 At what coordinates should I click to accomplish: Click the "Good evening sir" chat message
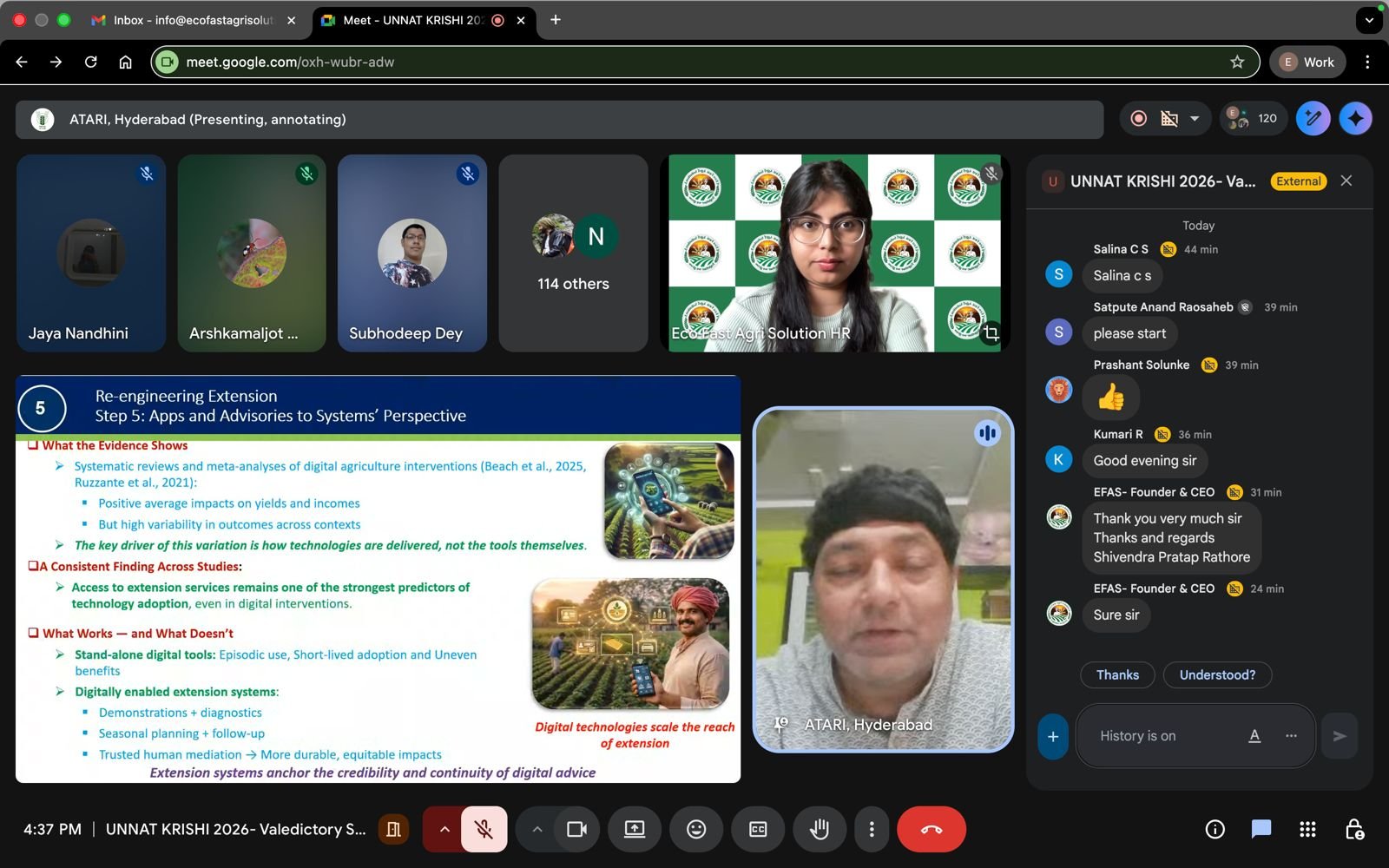[x=1145, y=460]
